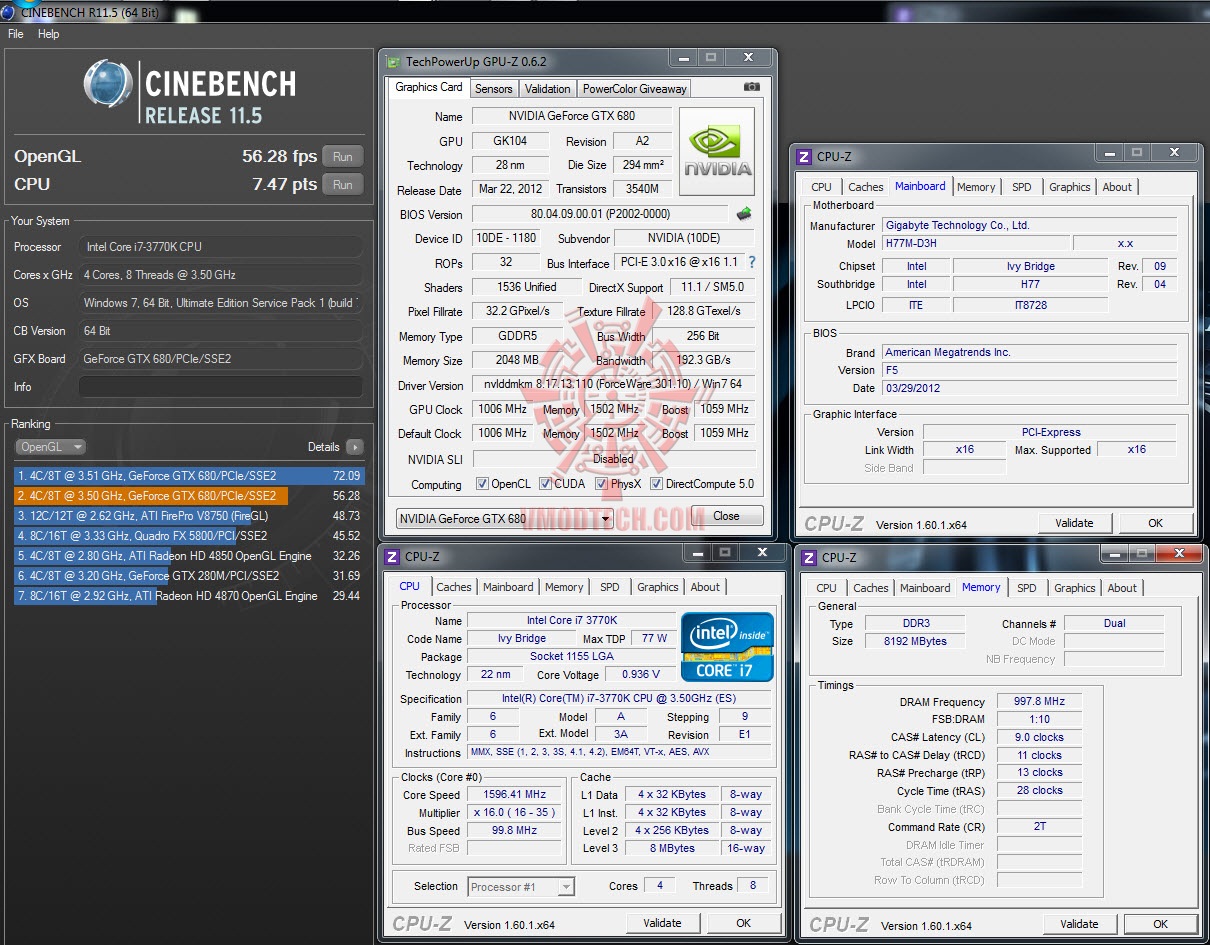
Task: Click the Instructions field in CPU-Z
Action: [x=619, y=753]
